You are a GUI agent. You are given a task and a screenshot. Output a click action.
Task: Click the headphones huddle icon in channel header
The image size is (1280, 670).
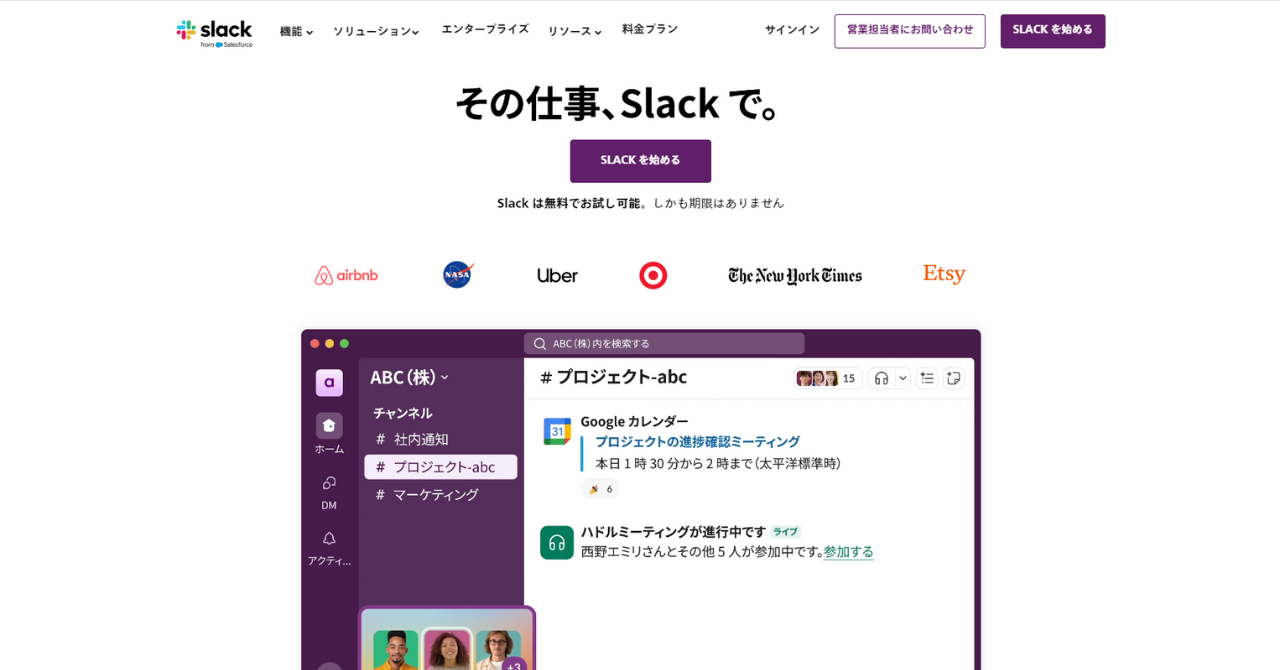pyautogui.click(x=881, y=378)
